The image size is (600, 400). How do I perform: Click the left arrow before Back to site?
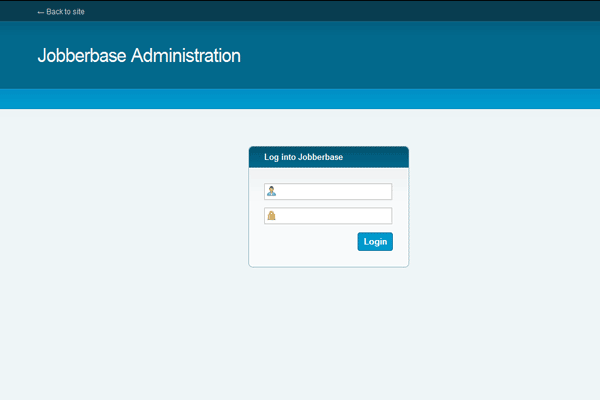[41, 12]
